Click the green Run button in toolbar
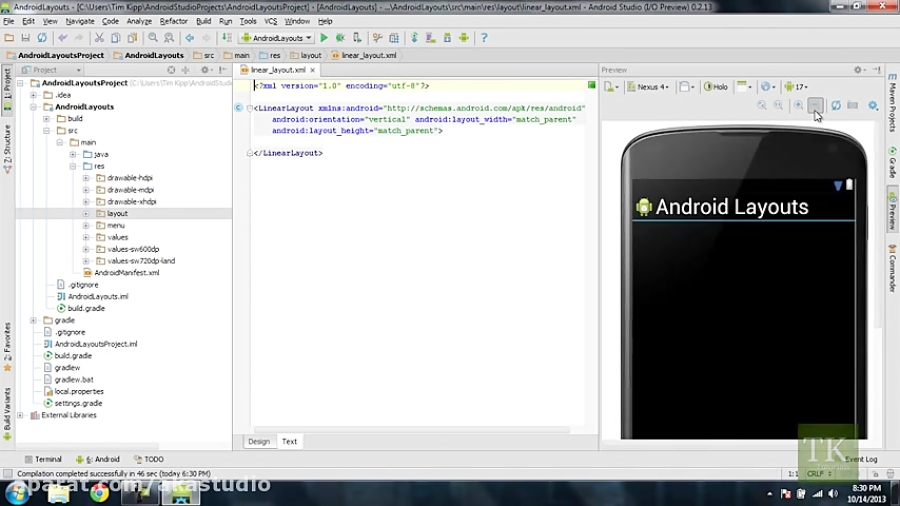Screen dimensions: 900x506 pos(324,38)
